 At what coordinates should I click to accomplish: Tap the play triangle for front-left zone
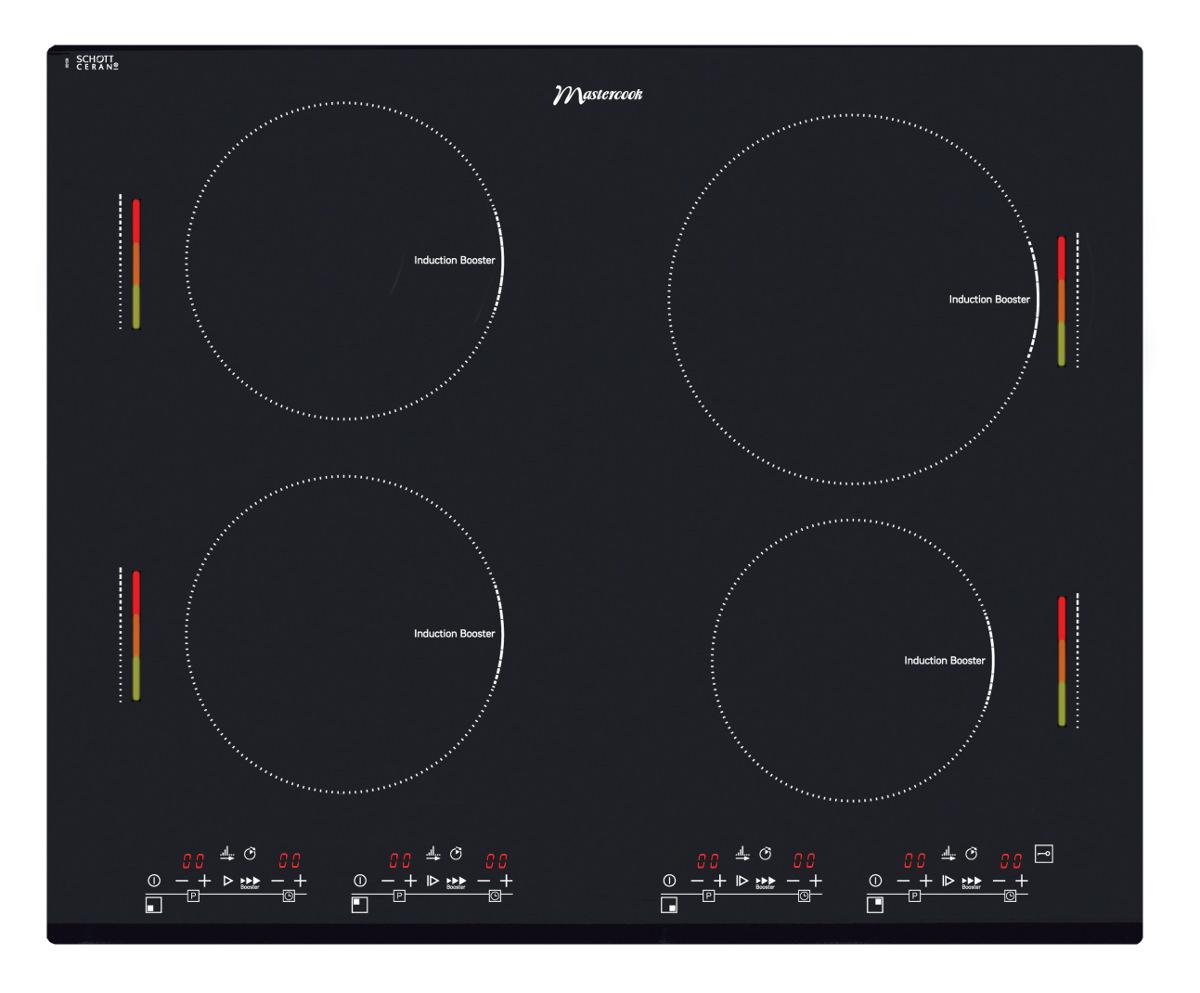[228, 881]
